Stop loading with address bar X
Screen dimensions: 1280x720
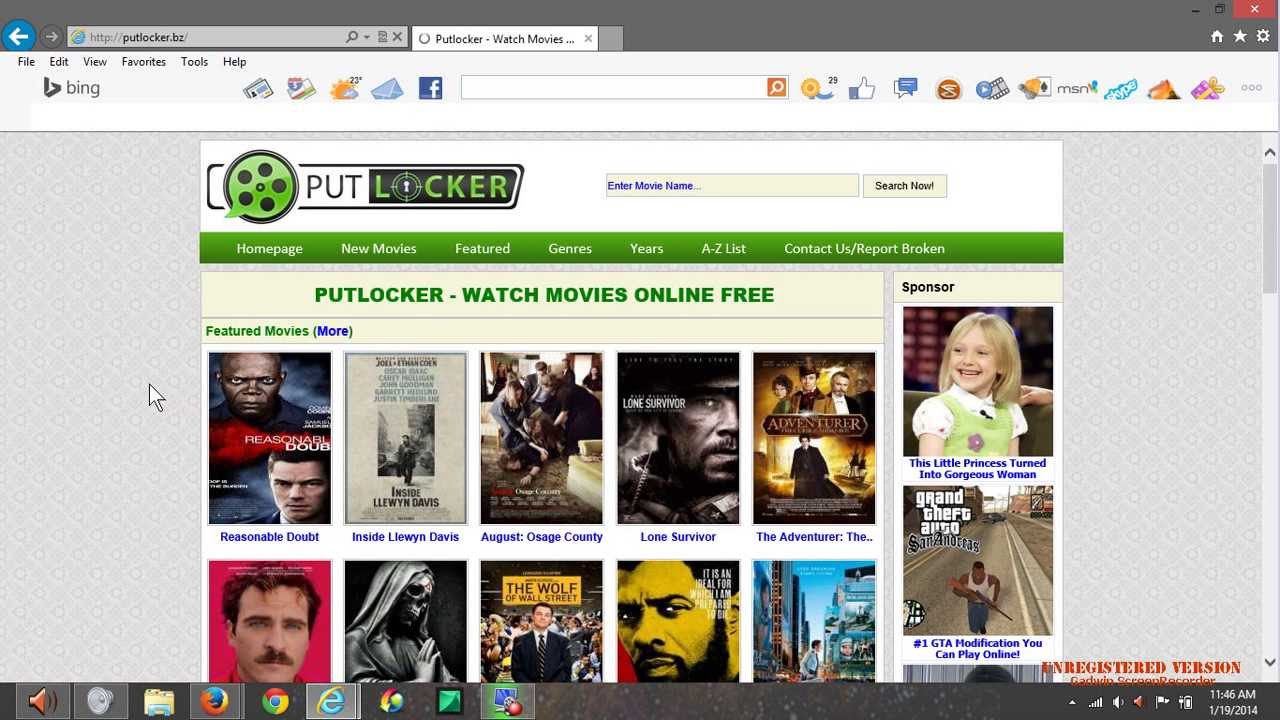397,37
